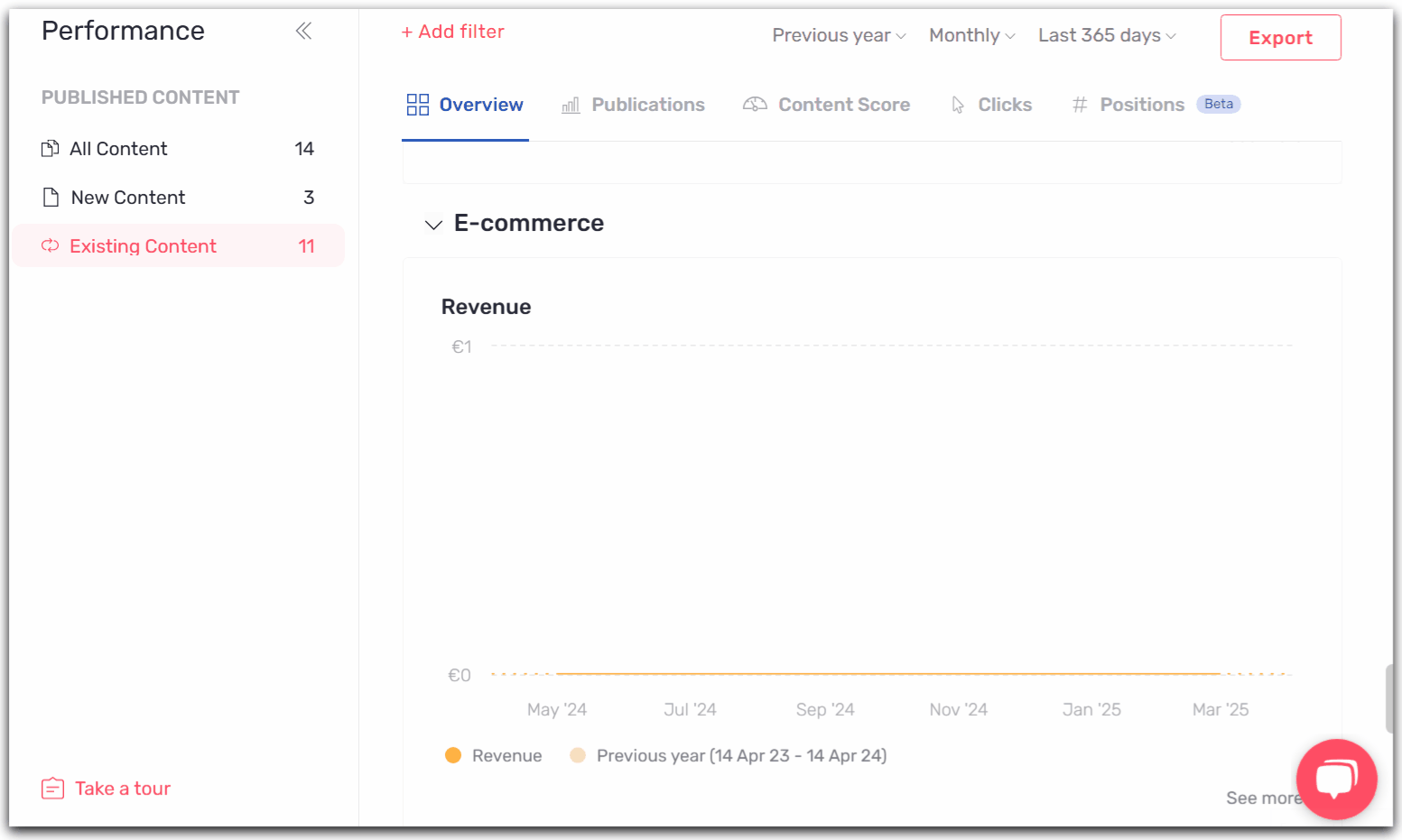This screenshot has height=840, width=1402.
Task: Click the + Add filter link
Action: point(453,32)
